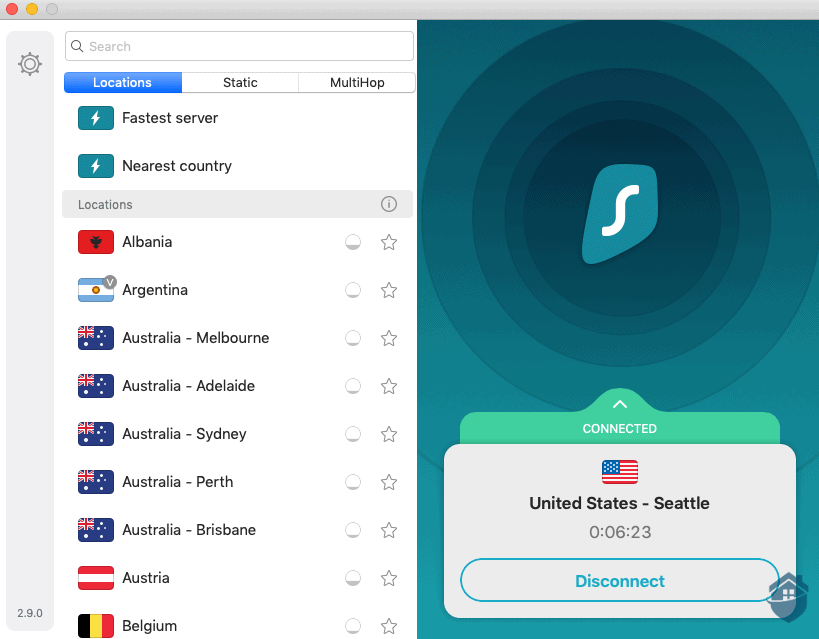
Task: Click the Surfshark logo
Action: [x=620, y=214]
